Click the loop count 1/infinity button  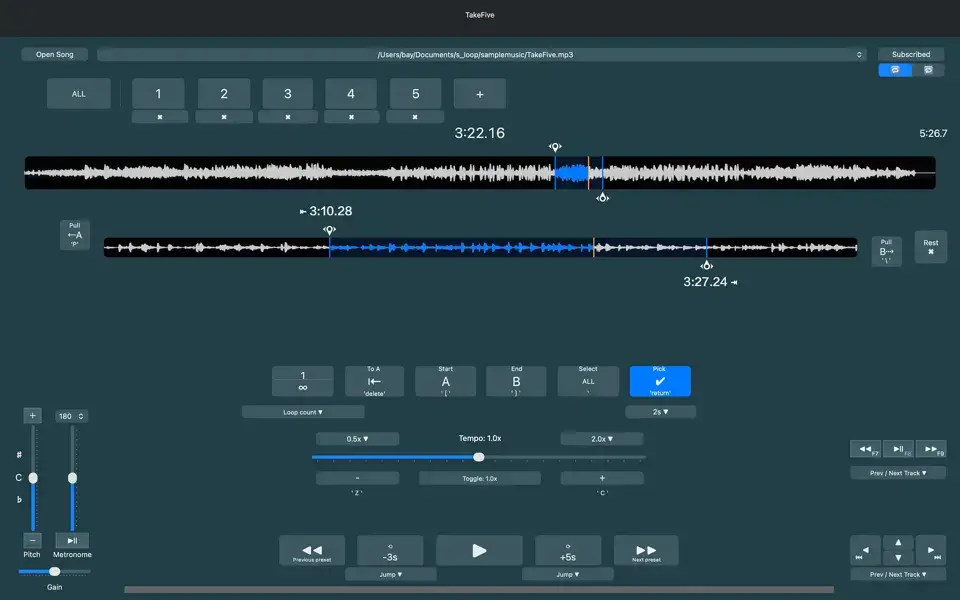pyautogui.click(x=302, y=381)
